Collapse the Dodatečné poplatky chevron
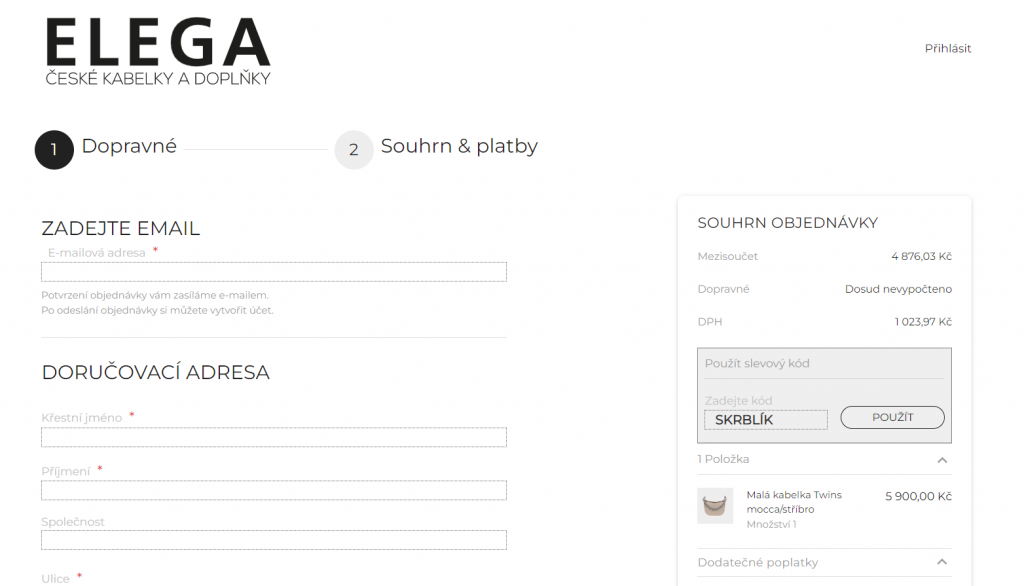1024x586 pixels. coord(942,562)
